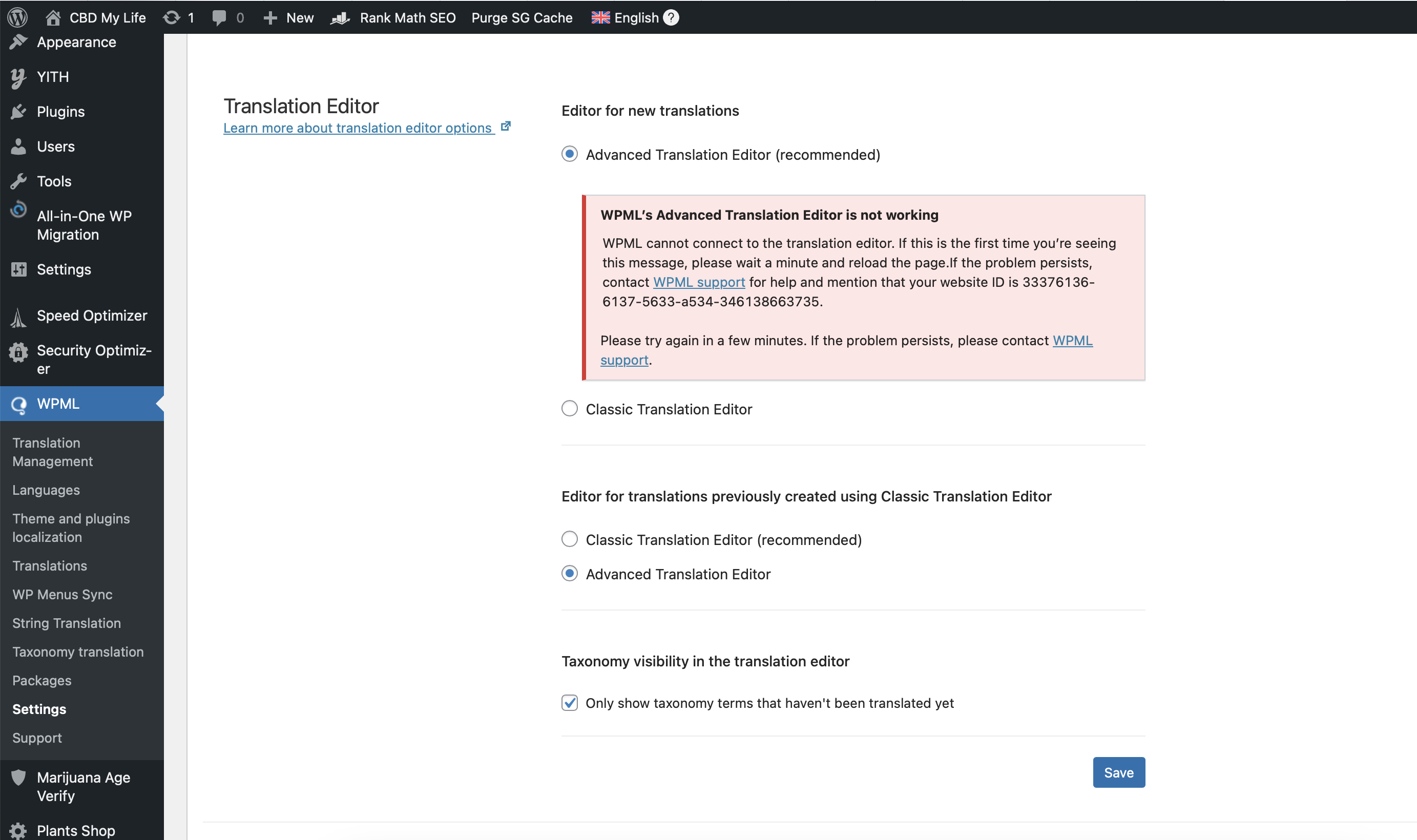The width and height of the screenshot is (1417, 840).
Task: Click the updates refresh icon
Action: [171, 17]
